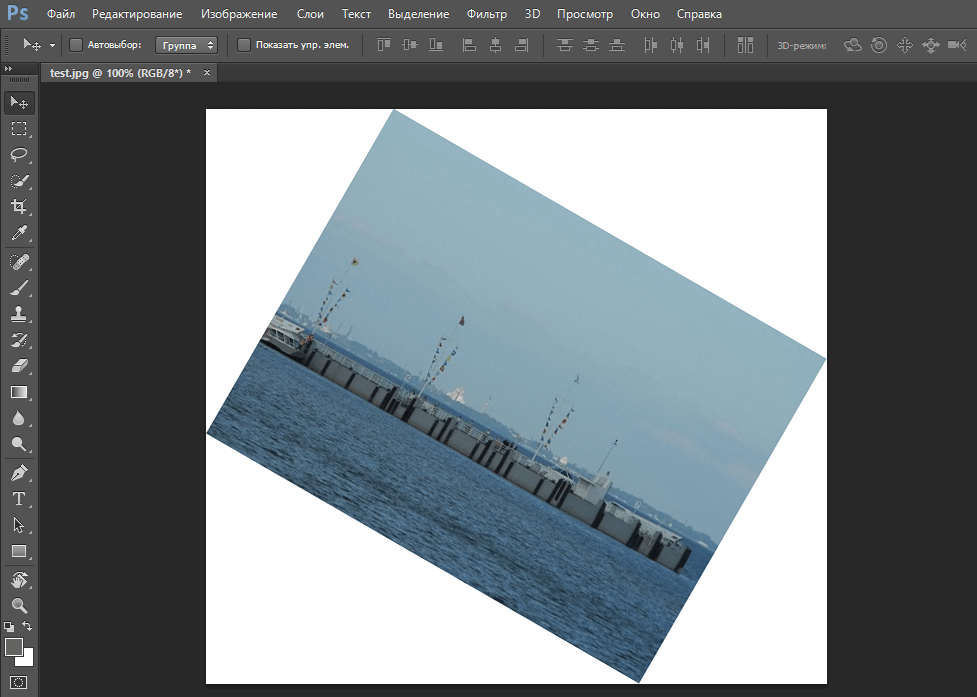
Task: Toggle Quick Mask mode
Action: pos(19,683)
